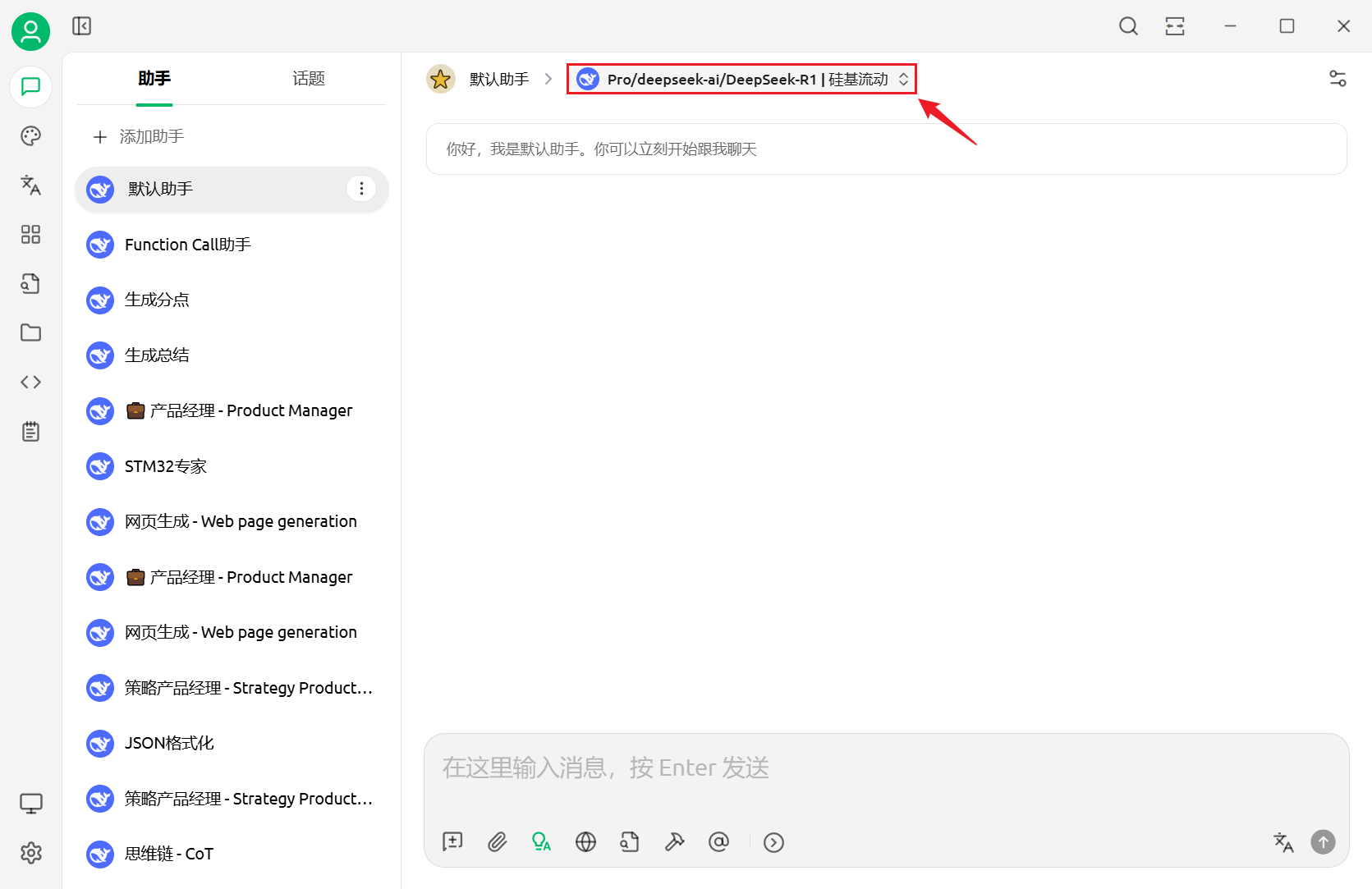
Task: Open the DeepSeek-R1 model selector dropdown
Action: [x=741, y=80]
